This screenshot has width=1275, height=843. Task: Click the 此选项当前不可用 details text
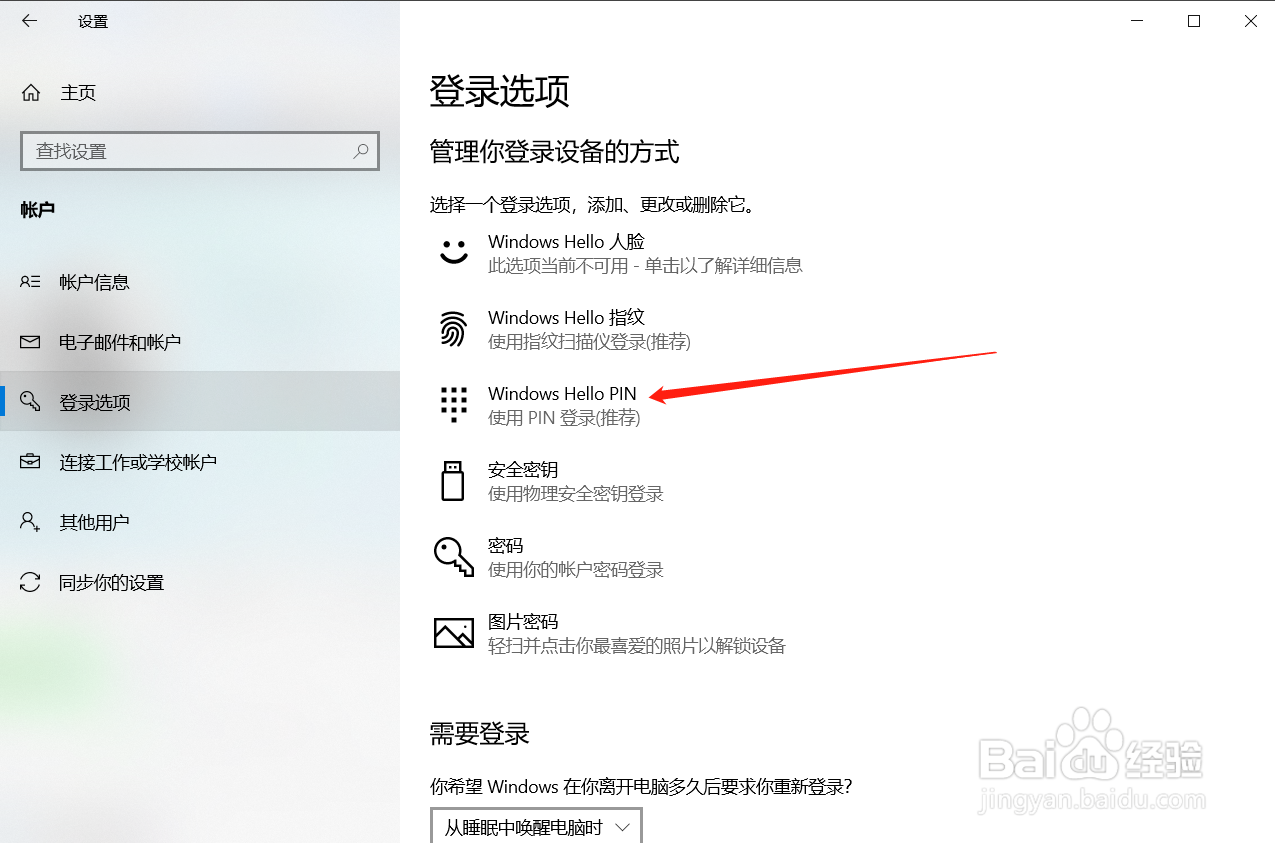pos(645,266)
